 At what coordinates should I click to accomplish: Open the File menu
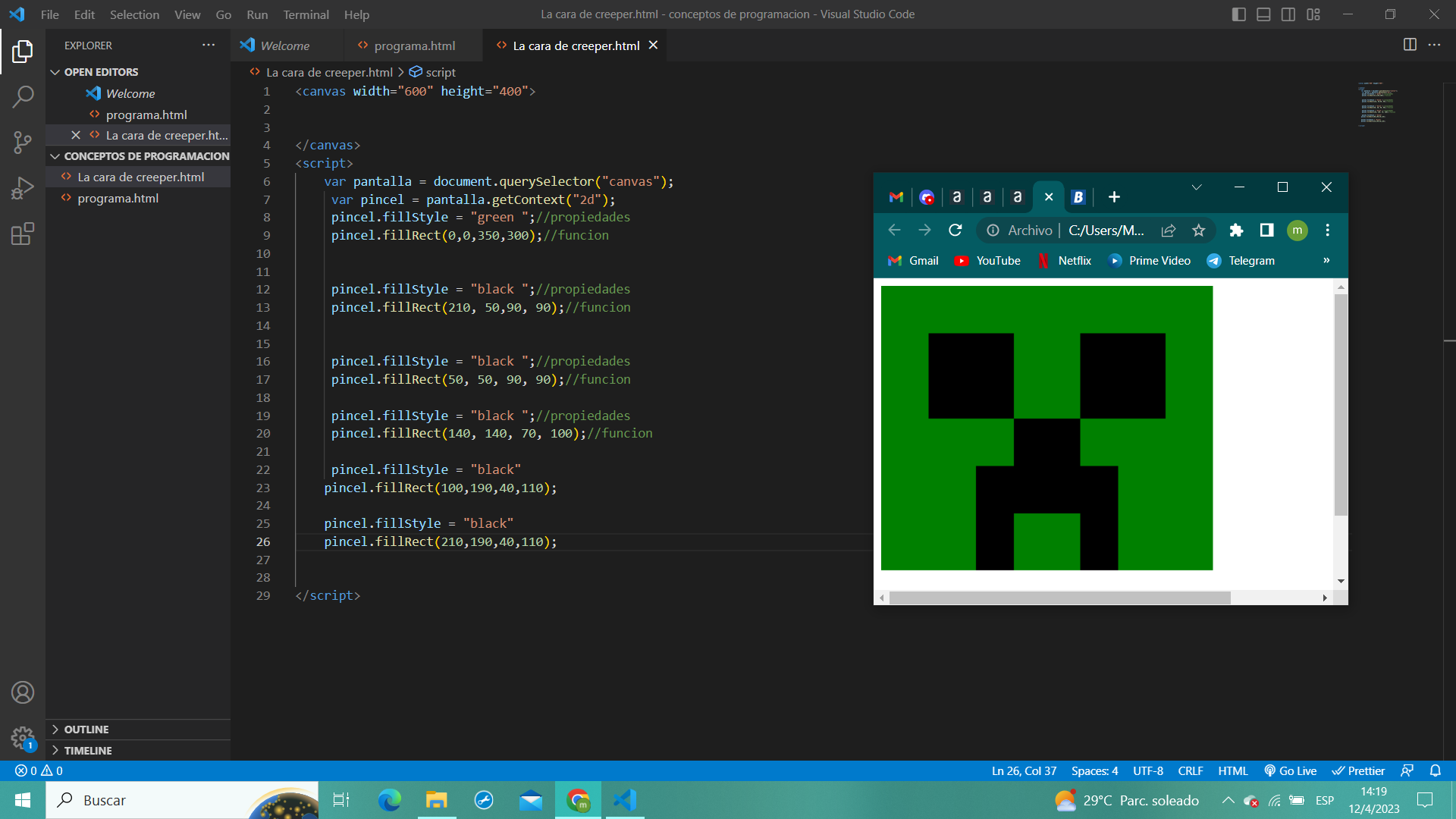click(x=49, y=14)
